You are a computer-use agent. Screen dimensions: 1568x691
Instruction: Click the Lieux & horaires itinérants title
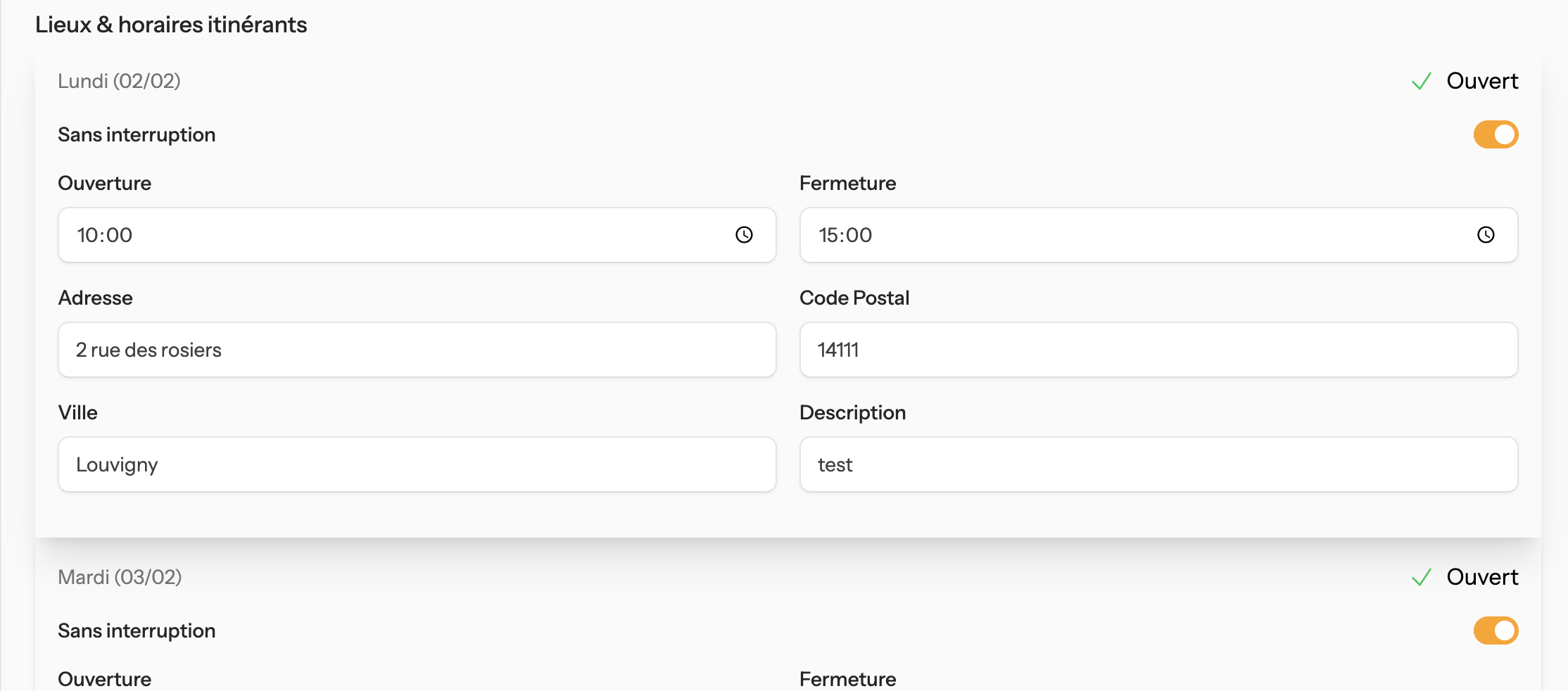(x=171, y=24)
